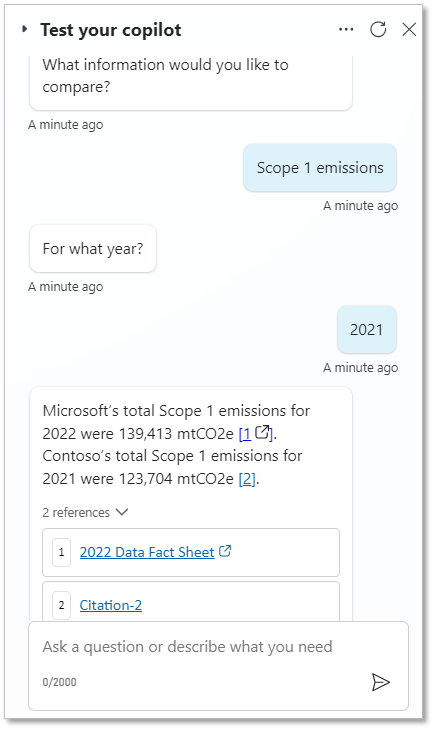Click inline citation [2] in the response
Screen dimensions: 434x730
[247, 479]
